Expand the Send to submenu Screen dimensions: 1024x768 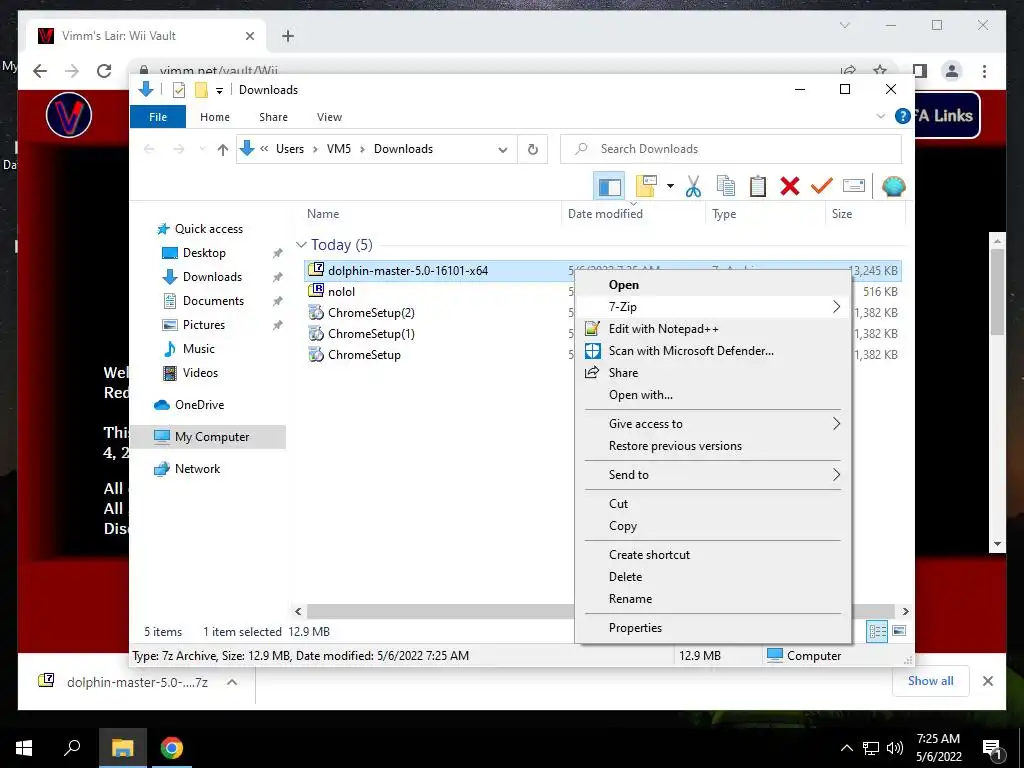pyautogui.click(x=714, y=475)
